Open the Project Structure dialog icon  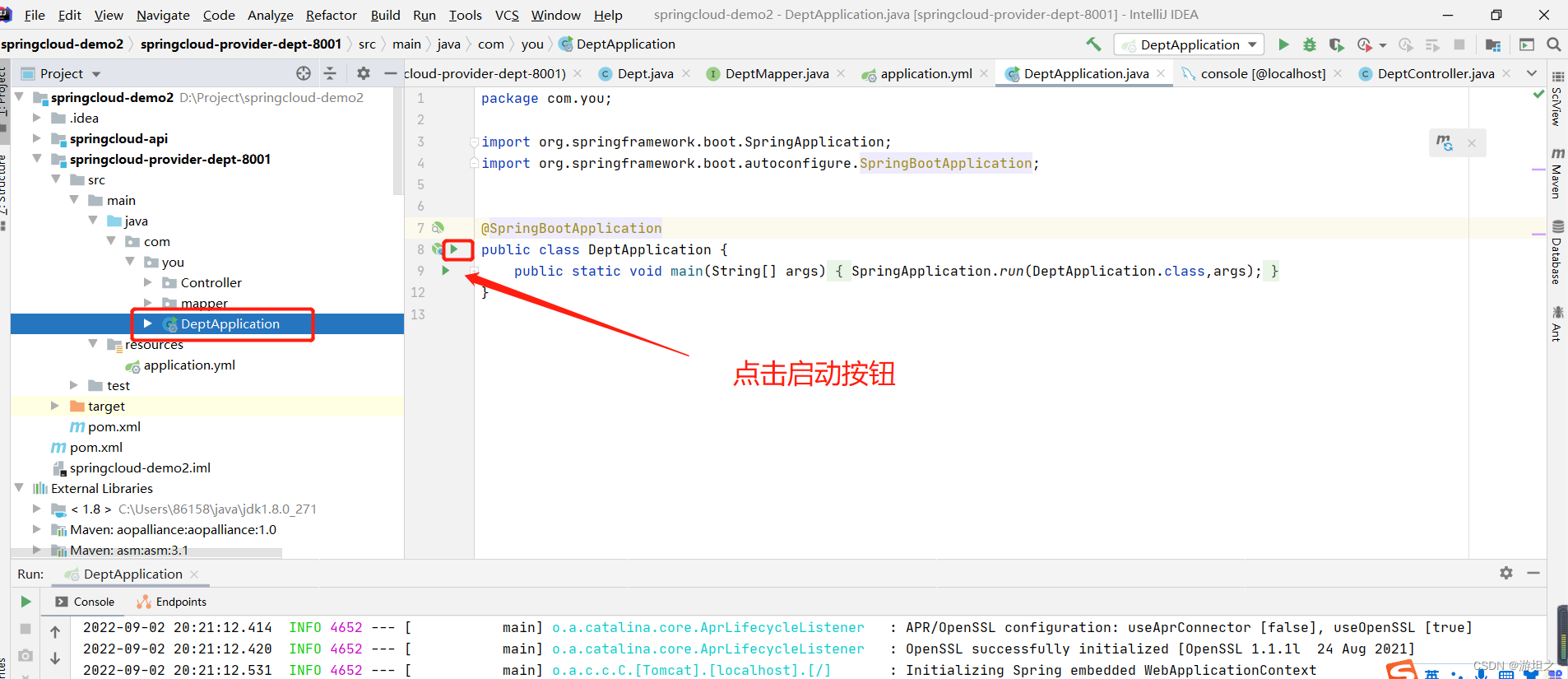coord(1493,44)
